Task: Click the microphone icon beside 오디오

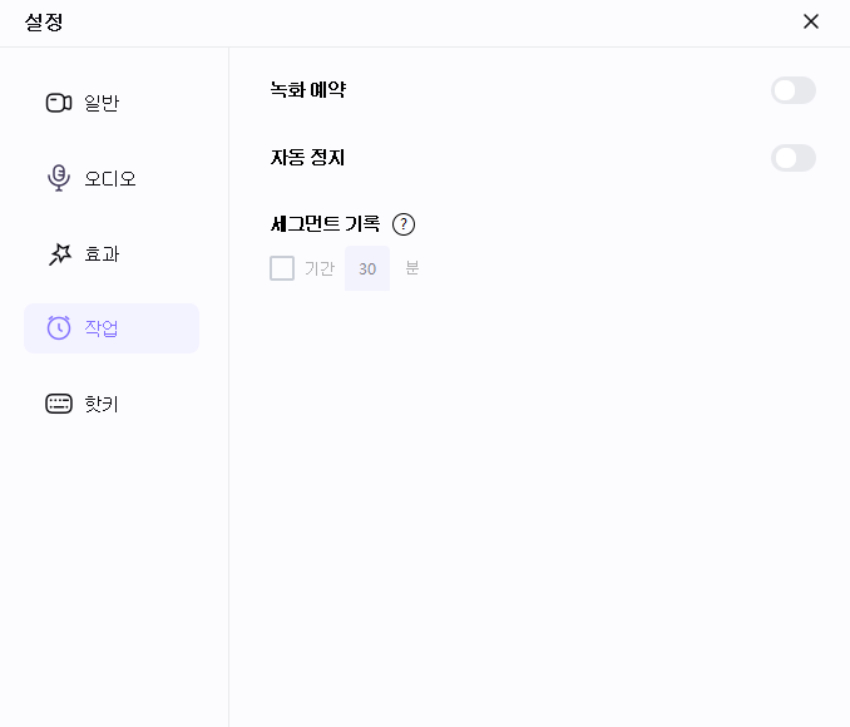Action: [57, 178]
